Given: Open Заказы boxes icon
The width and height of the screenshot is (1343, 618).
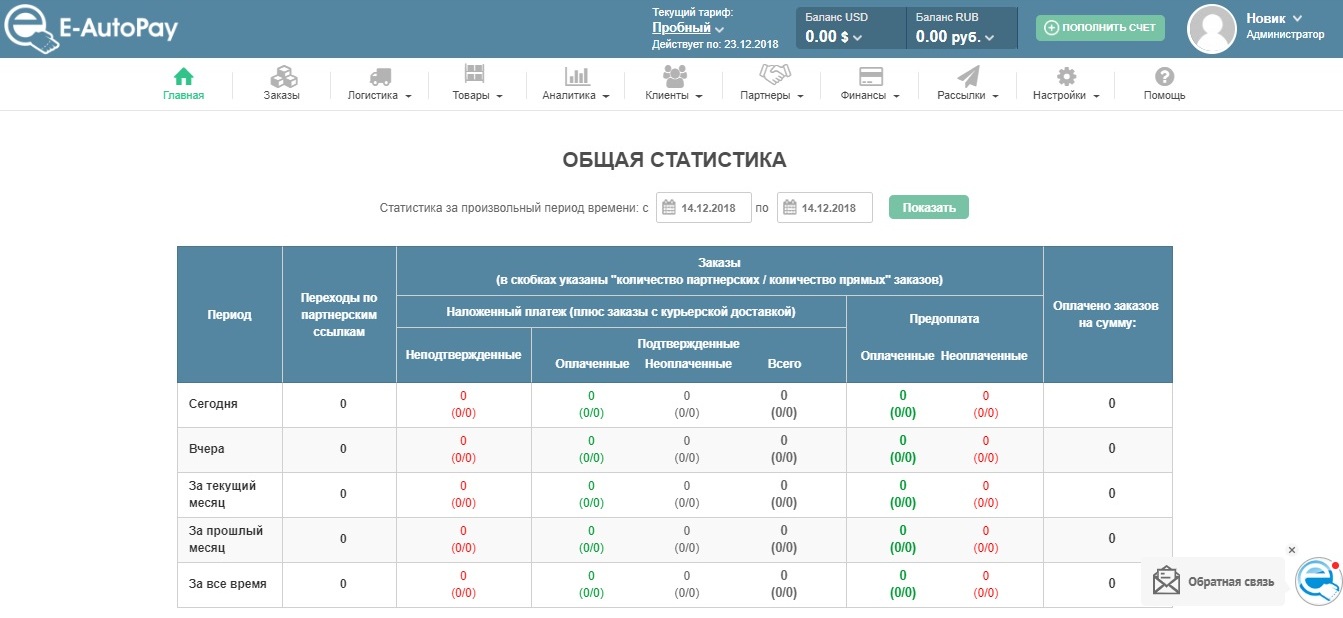Looking at the screenshot, I should (282, 77).
